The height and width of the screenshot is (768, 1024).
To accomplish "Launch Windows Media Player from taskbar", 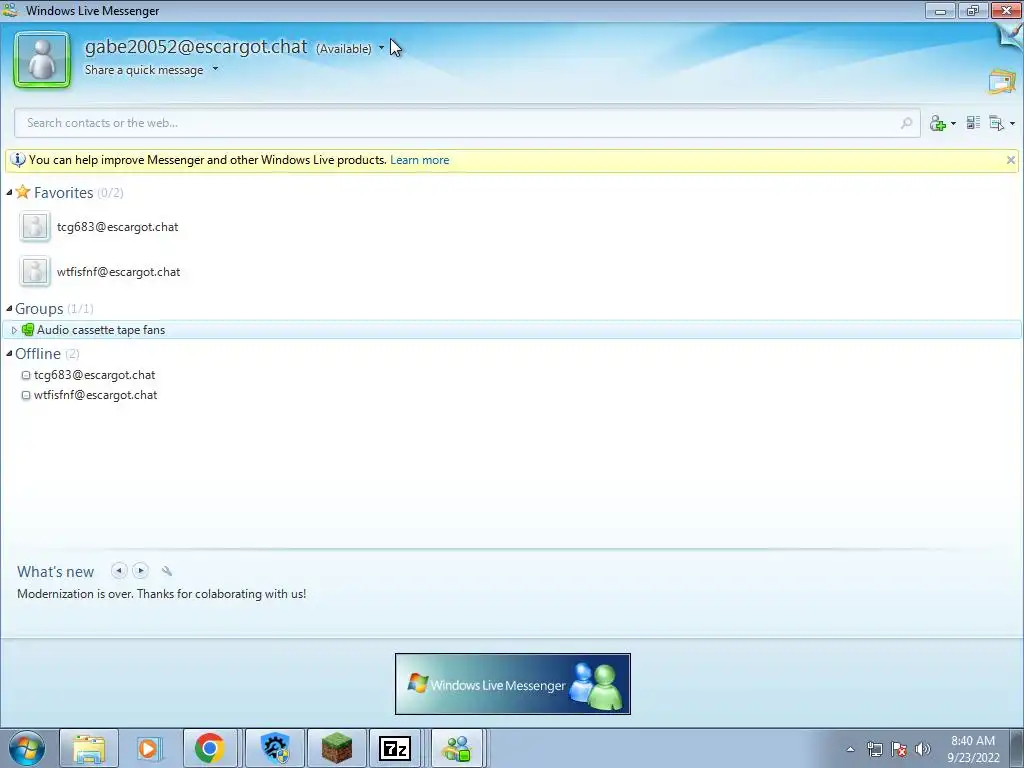I will pyautogui.click(x=148, y=748).
